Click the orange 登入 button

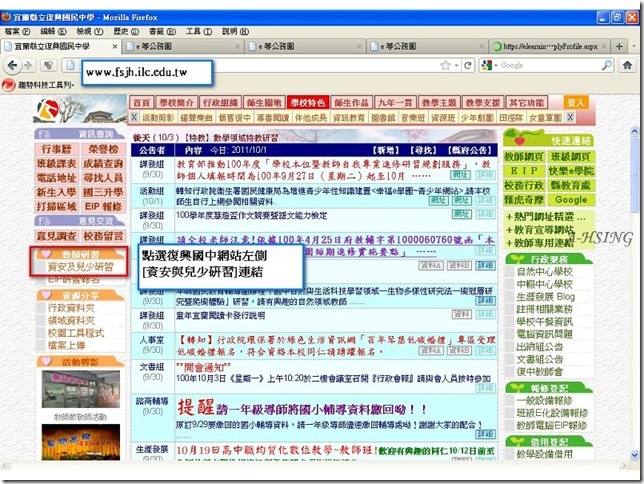tap(575, 103)
